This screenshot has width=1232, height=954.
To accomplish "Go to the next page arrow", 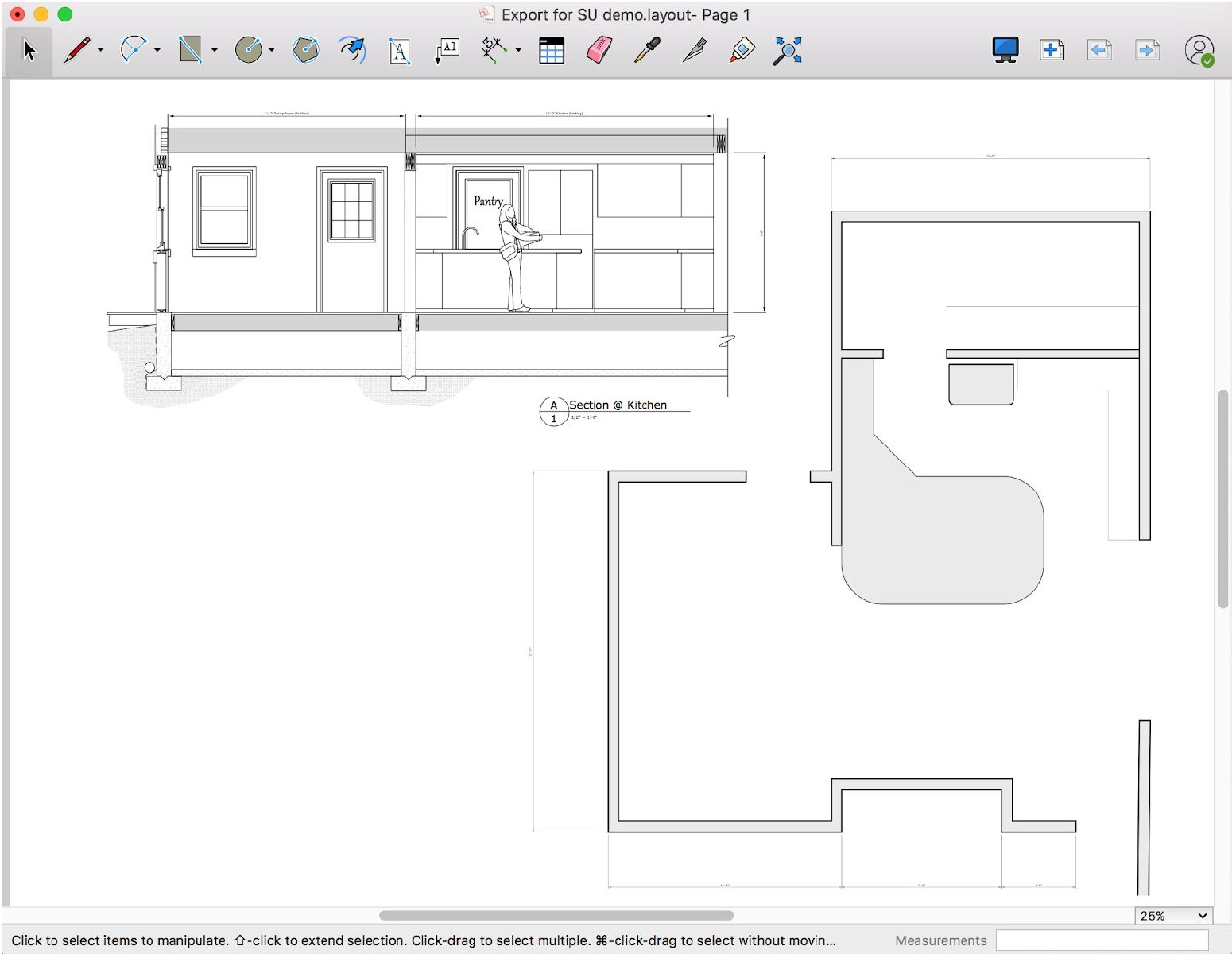I will coord(1147,50).
